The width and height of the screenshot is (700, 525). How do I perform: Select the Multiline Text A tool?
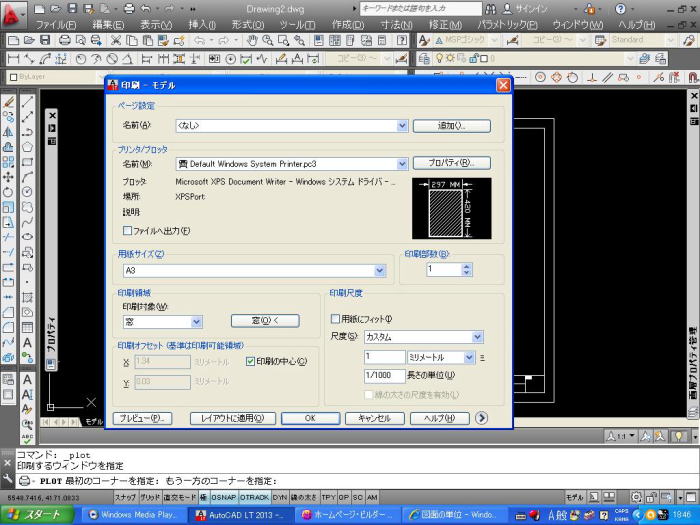[27, 343]
